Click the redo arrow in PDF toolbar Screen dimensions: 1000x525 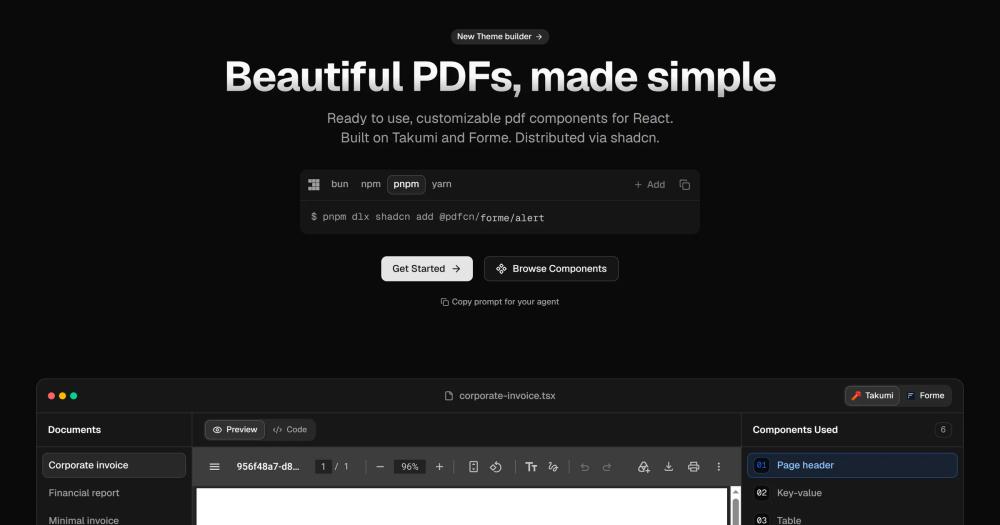click(x=607, y=467)
